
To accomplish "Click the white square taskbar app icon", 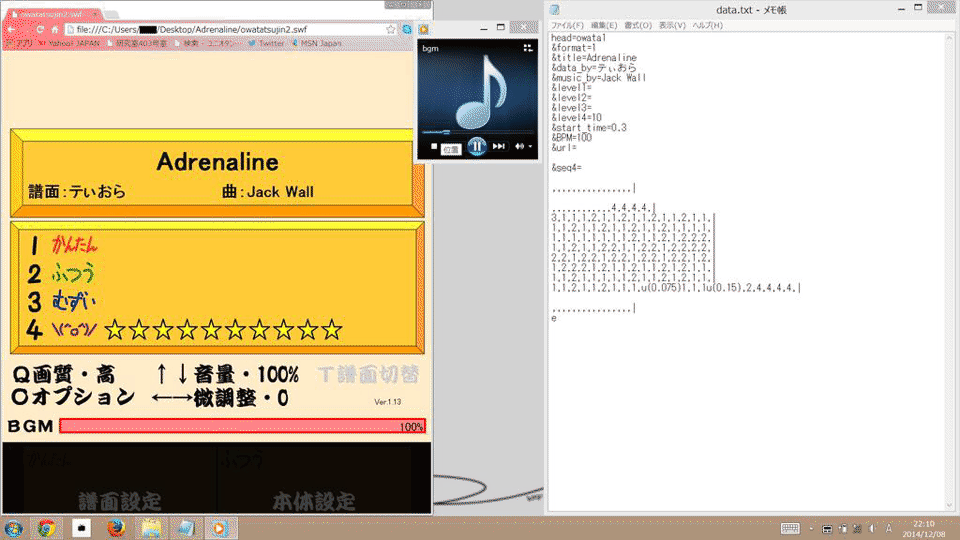I will click(81, 528).
